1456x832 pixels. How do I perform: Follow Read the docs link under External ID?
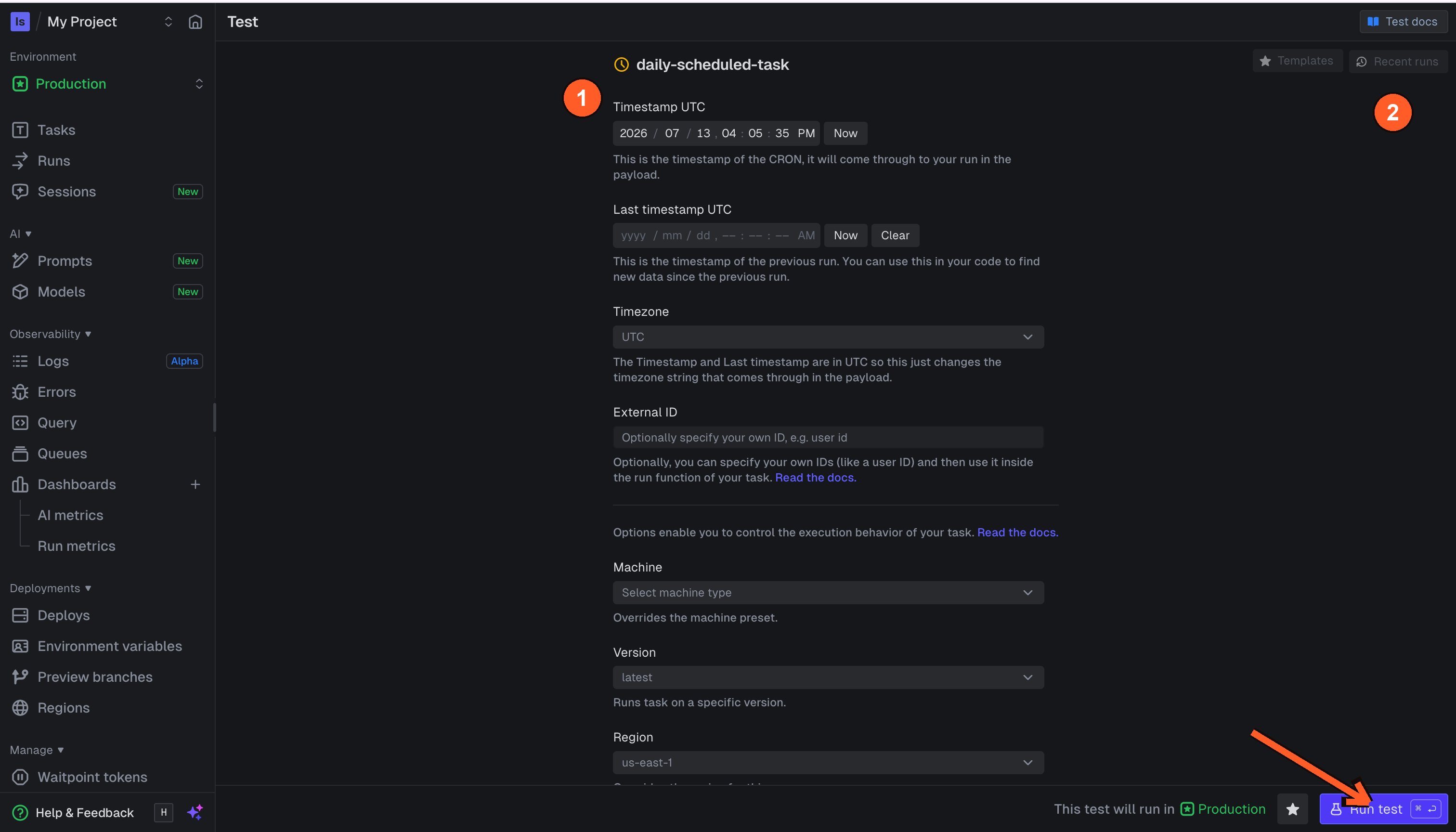816,478
